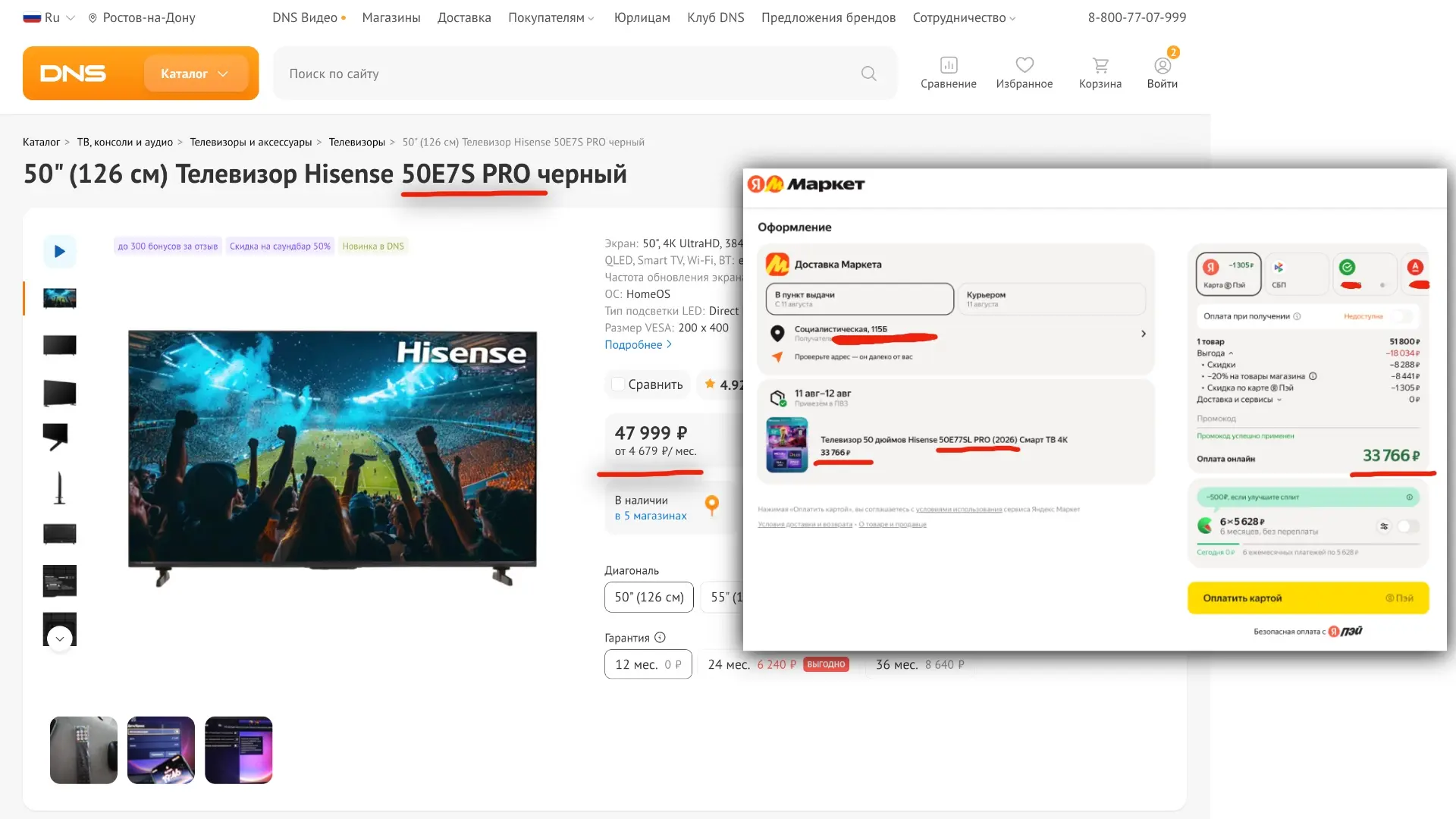Click the orange map pin icon
This screenshot has width=1456, height=819.
coord(711,505)
